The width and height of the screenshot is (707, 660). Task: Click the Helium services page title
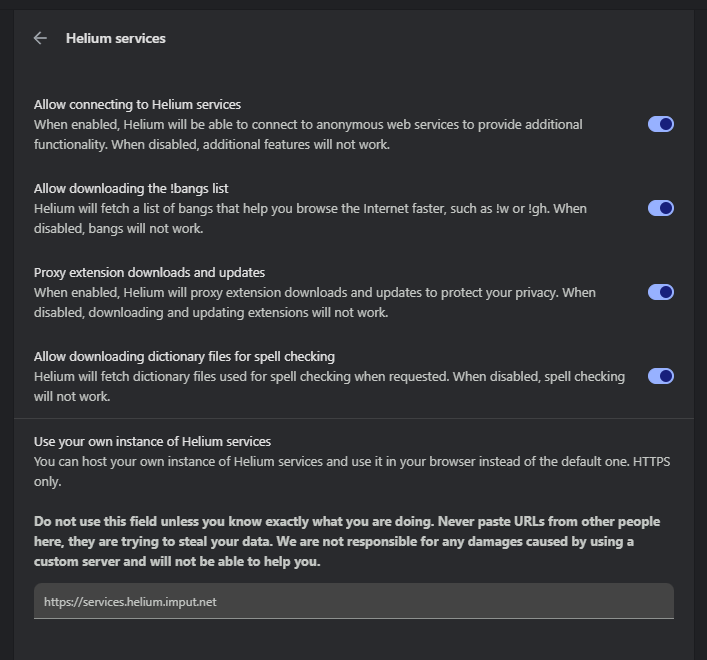(x=116, y=38)
